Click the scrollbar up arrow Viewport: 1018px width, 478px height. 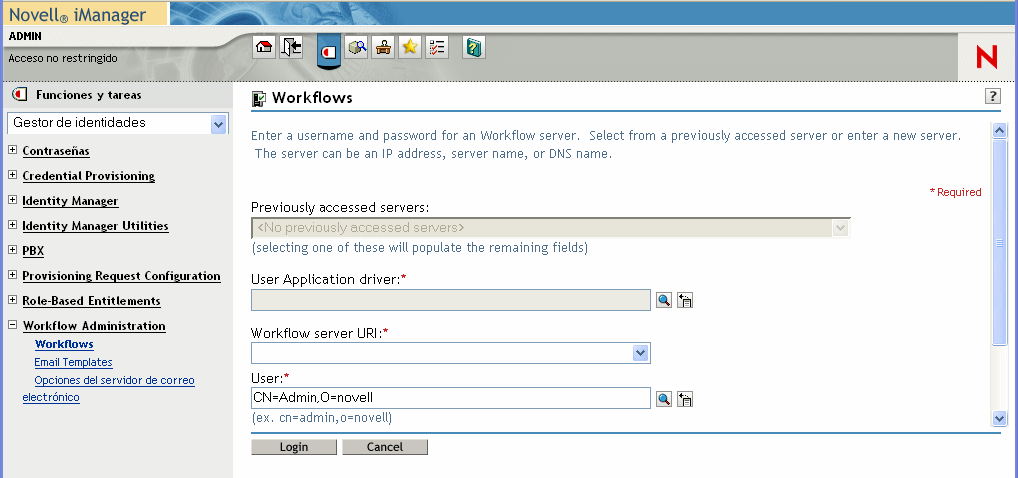coord(999,131)
